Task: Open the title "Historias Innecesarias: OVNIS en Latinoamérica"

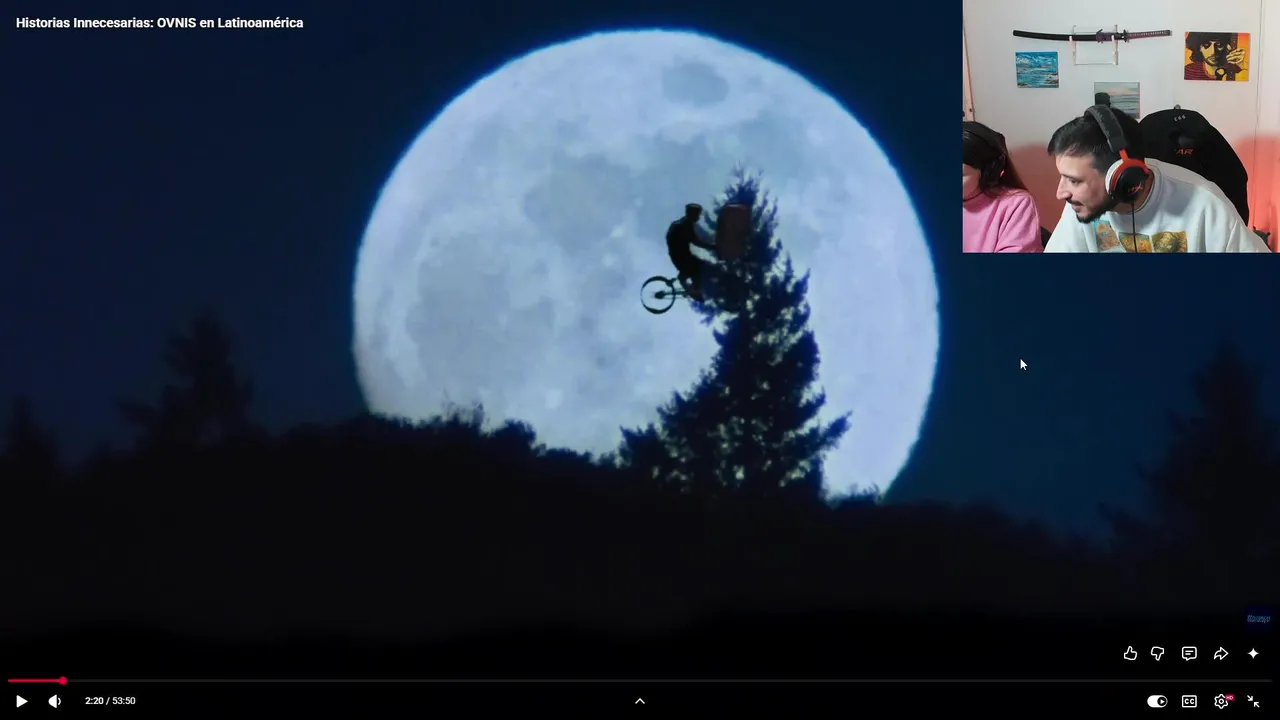Action: [160, 23]
